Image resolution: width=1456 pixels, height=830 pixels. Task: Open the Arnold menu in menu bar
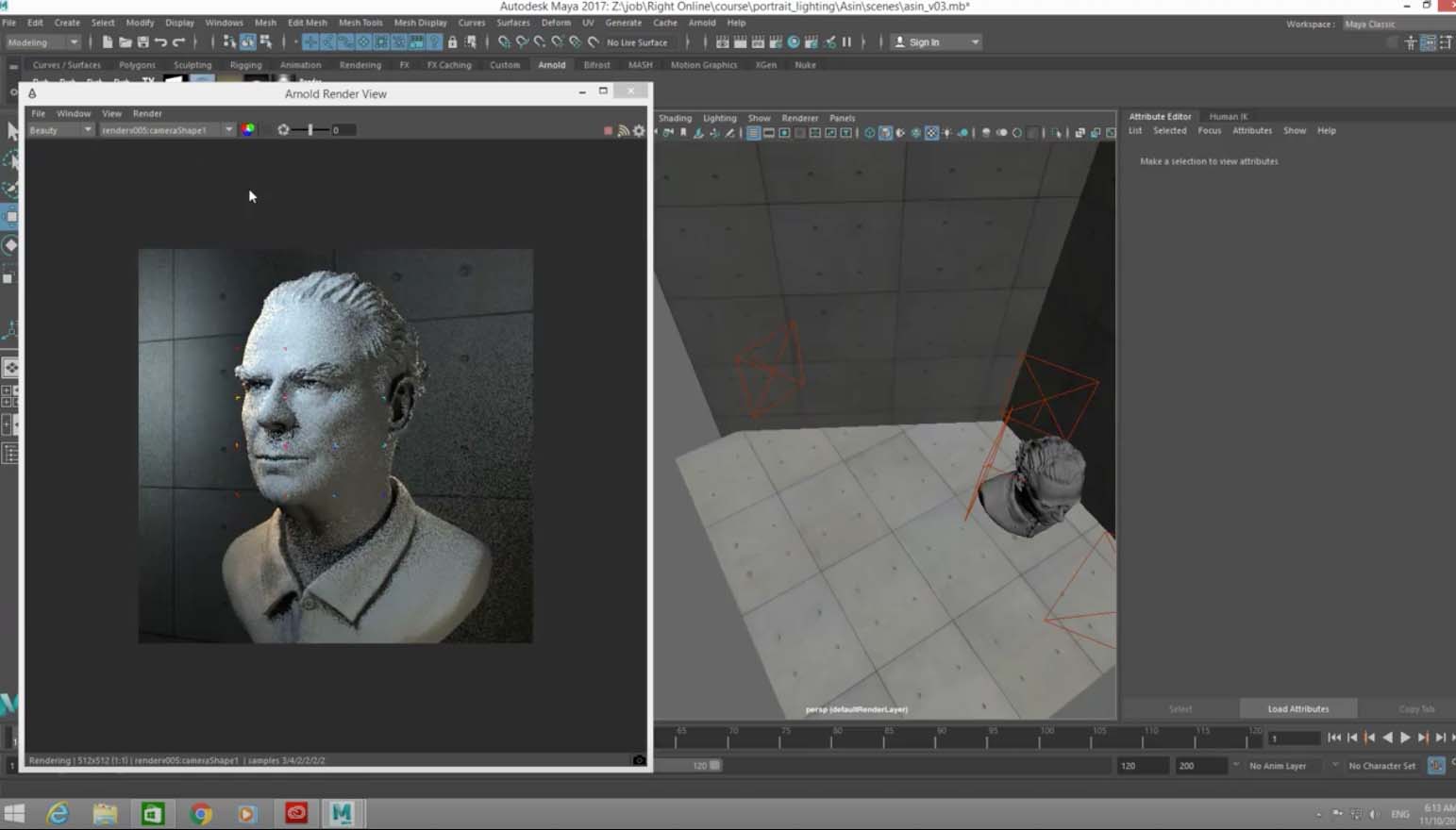tap(701, 23)
